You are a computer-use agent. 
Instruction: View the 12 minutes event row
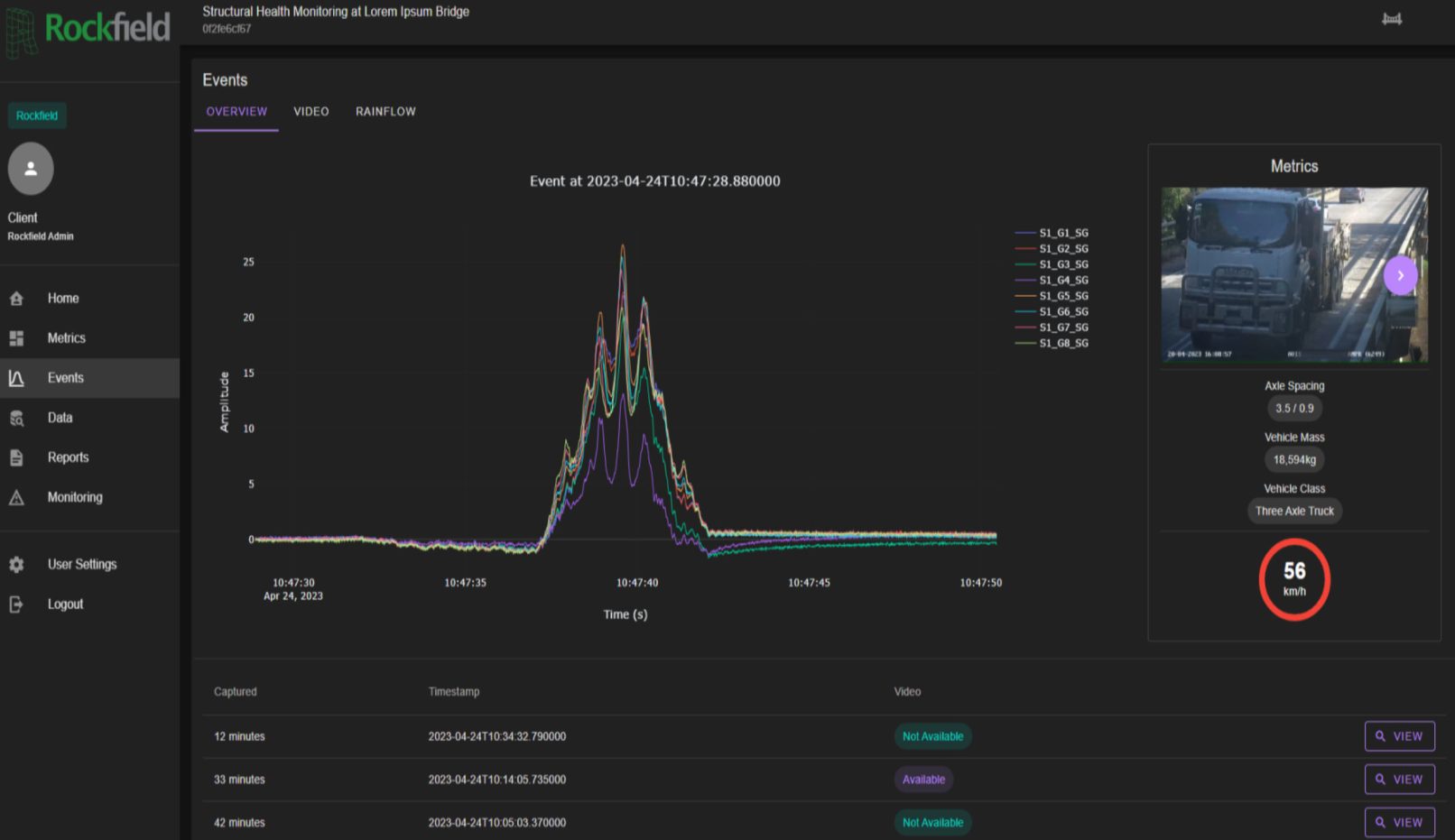click(x=1399, y=736)
